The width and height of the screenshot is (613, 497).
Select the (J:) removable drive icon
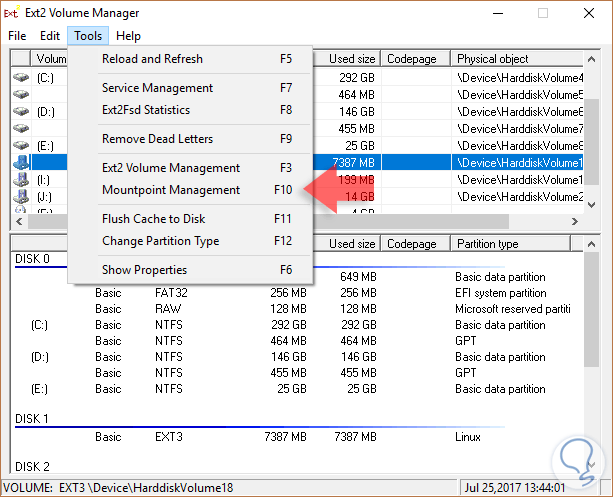pyautogui.click(x=21, y=196)
